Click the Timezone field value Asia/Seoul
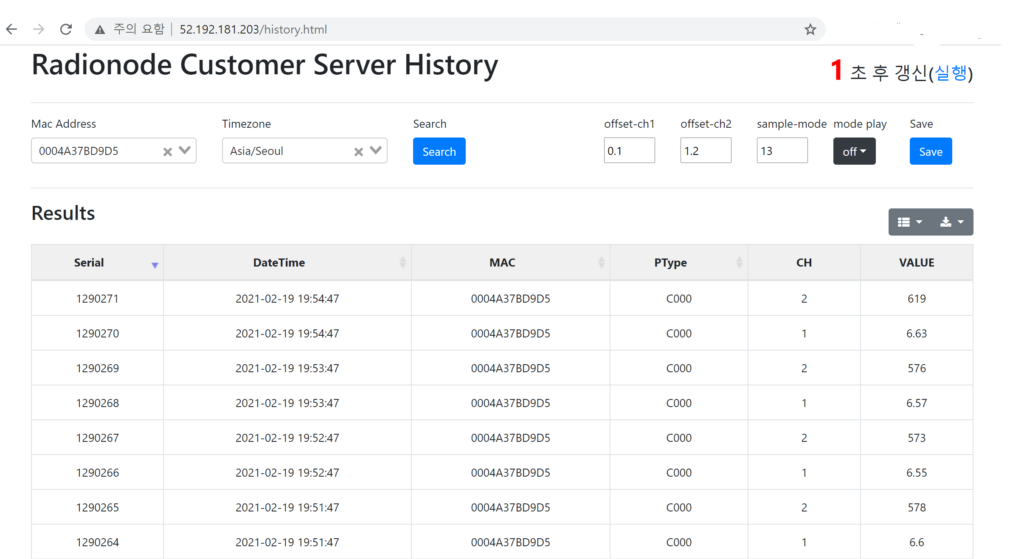This screenshot has height=559, width=1024. pyautogui.click(x=257, y=151)
